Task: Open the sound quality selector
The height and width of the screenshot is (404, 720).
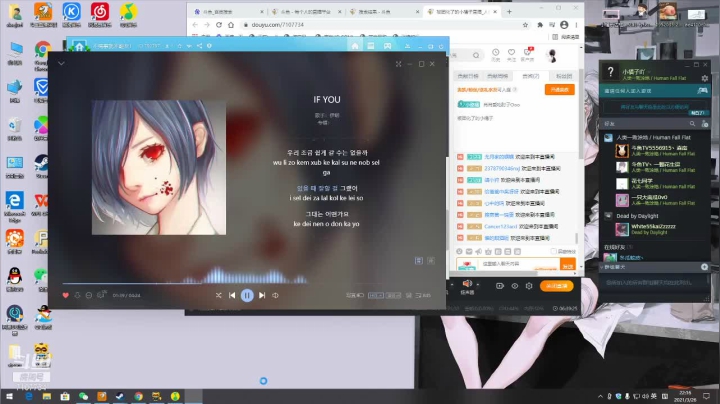Action: tap(376, 295)
